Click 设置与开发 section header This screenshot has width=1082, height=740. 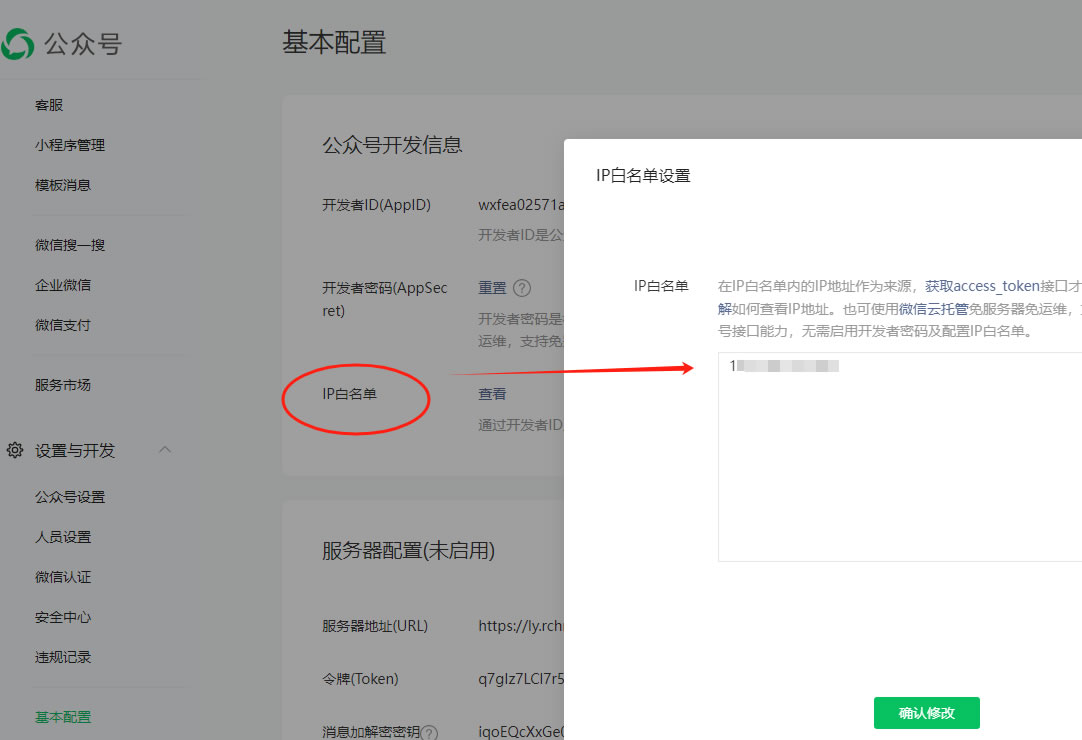pyautogui.click(x=75, y=451)
